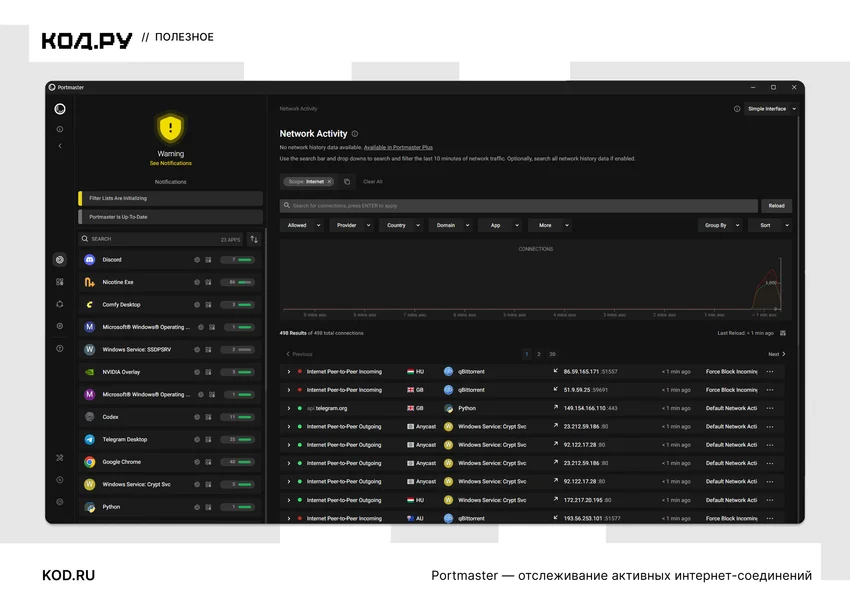Click the info icon next to Simple Interface
The image size is (850, 605).
click(737, 109)
